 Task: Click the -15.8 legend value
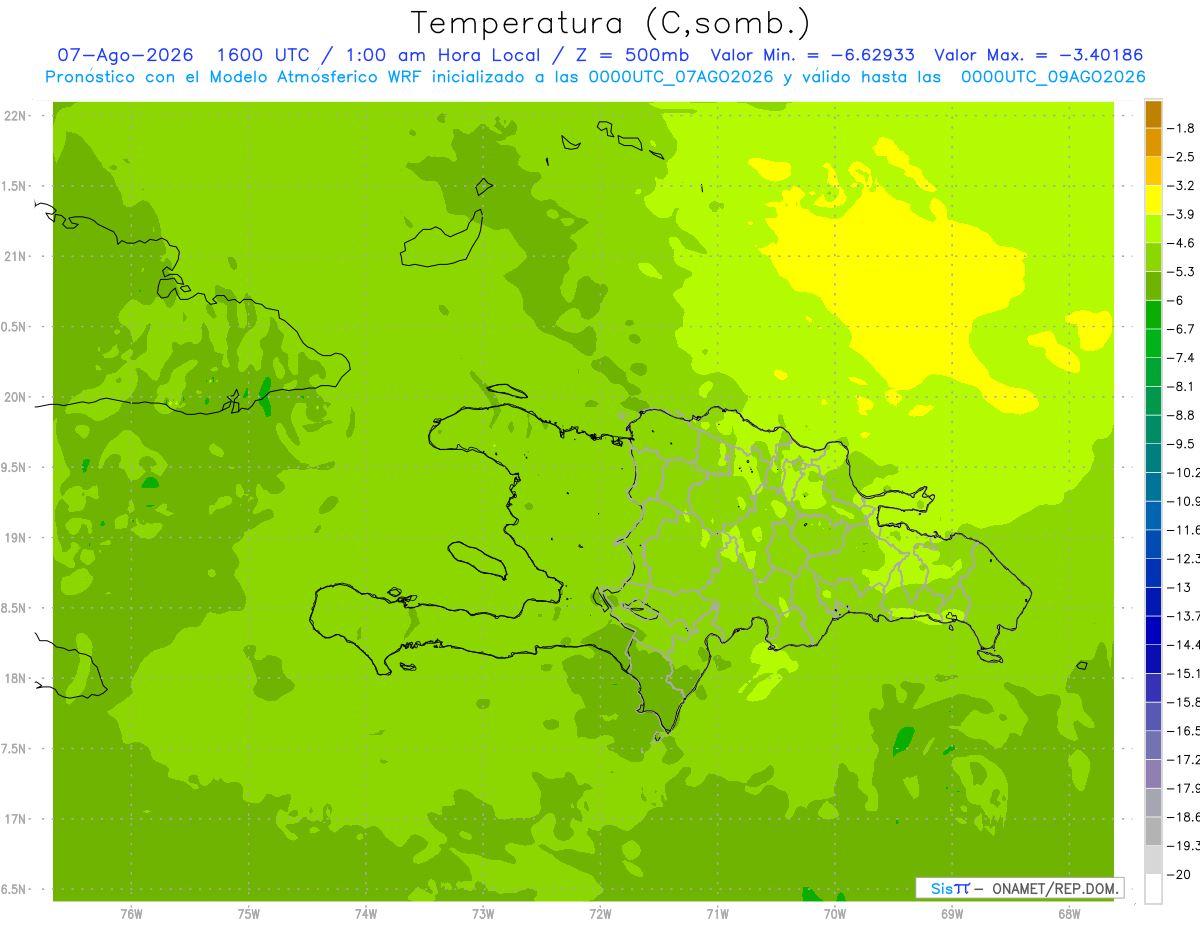(1184, 702)
